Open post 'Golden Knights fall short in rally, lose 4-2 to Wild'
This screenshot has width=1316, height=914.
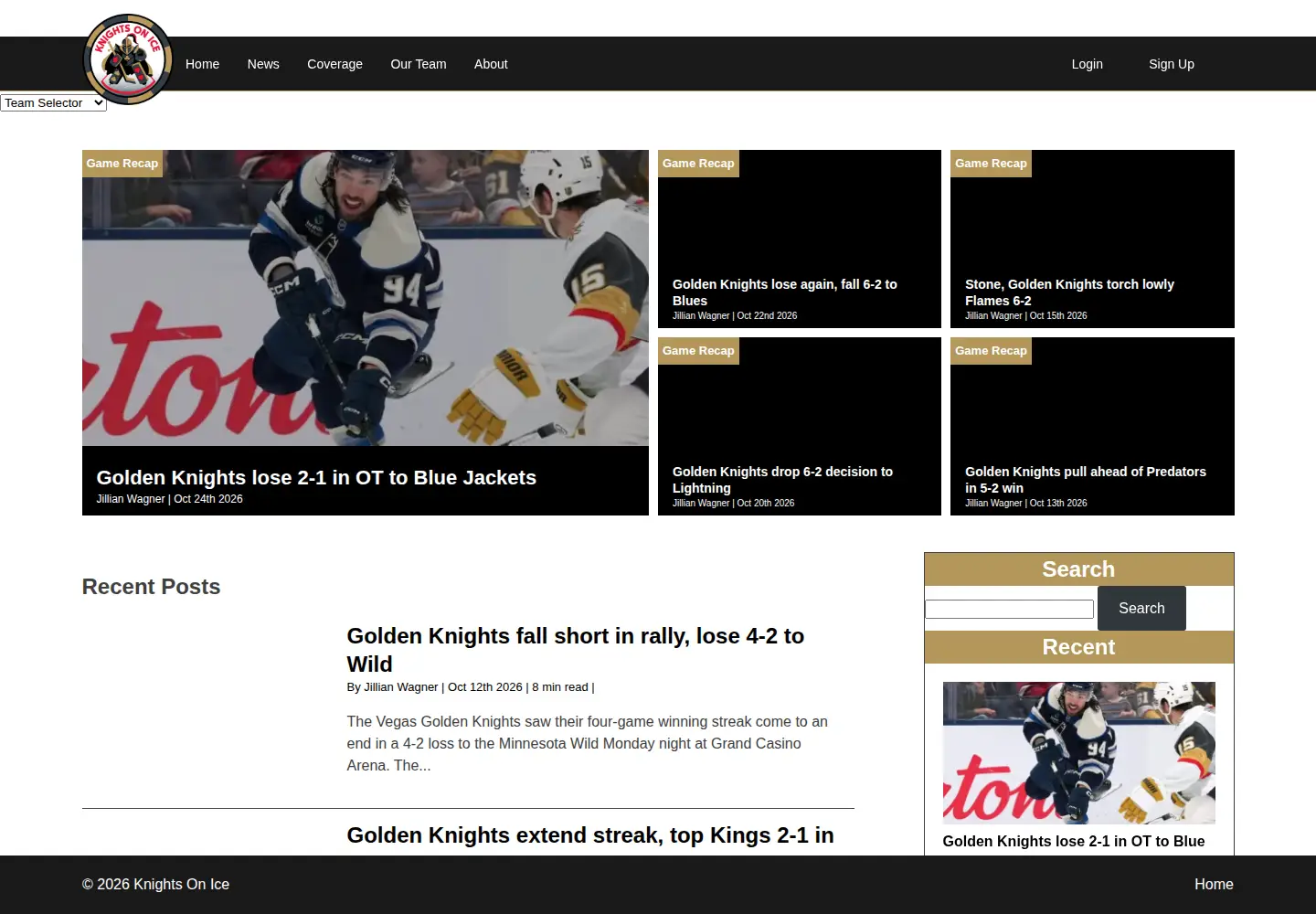576,650
